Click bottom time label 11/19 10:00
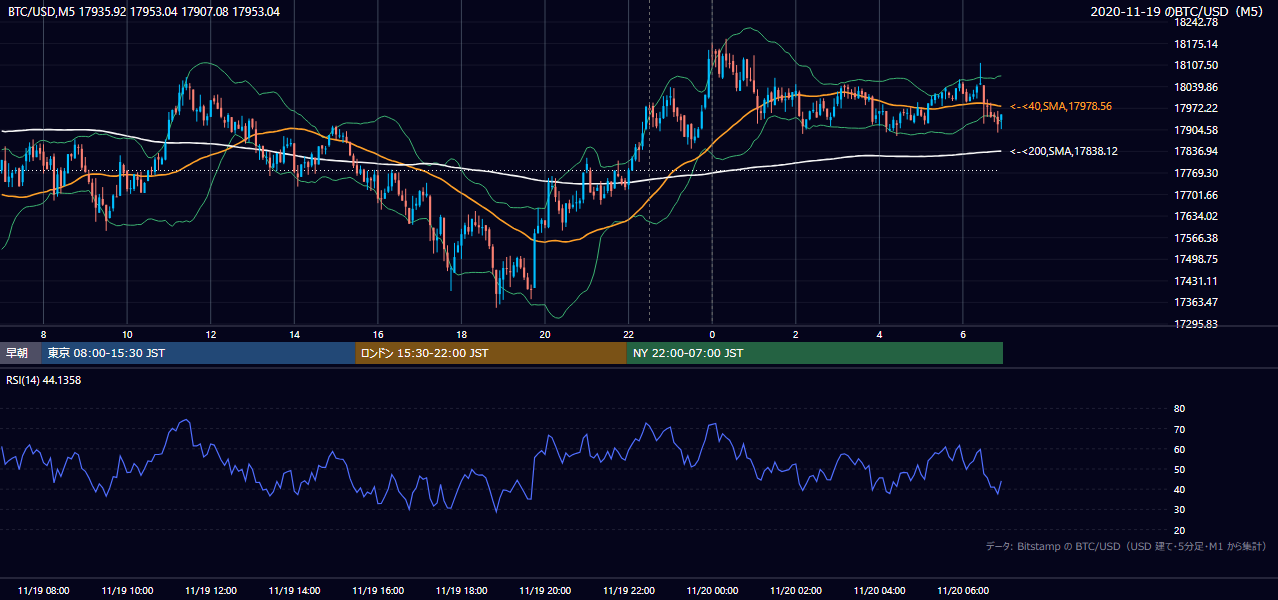The height and width of the screenshot is (600, 1278). click(127, 591)
